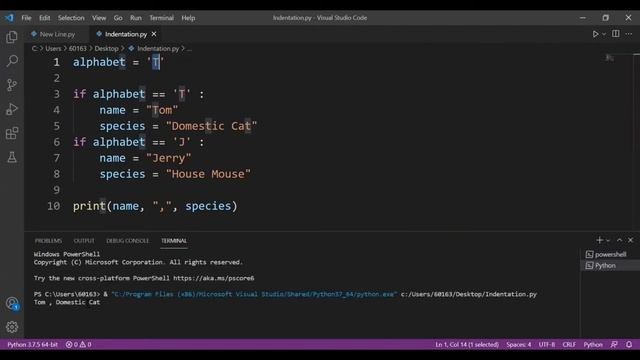Open the Explorer view in activity bar

click(12, 37)
